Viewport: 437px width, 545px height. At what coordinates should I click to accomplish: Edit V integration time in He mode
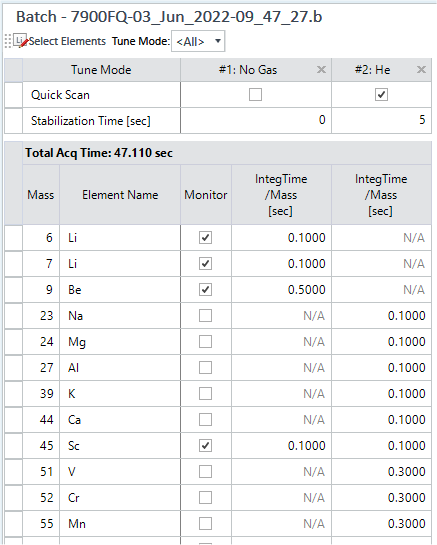[381, 472]
